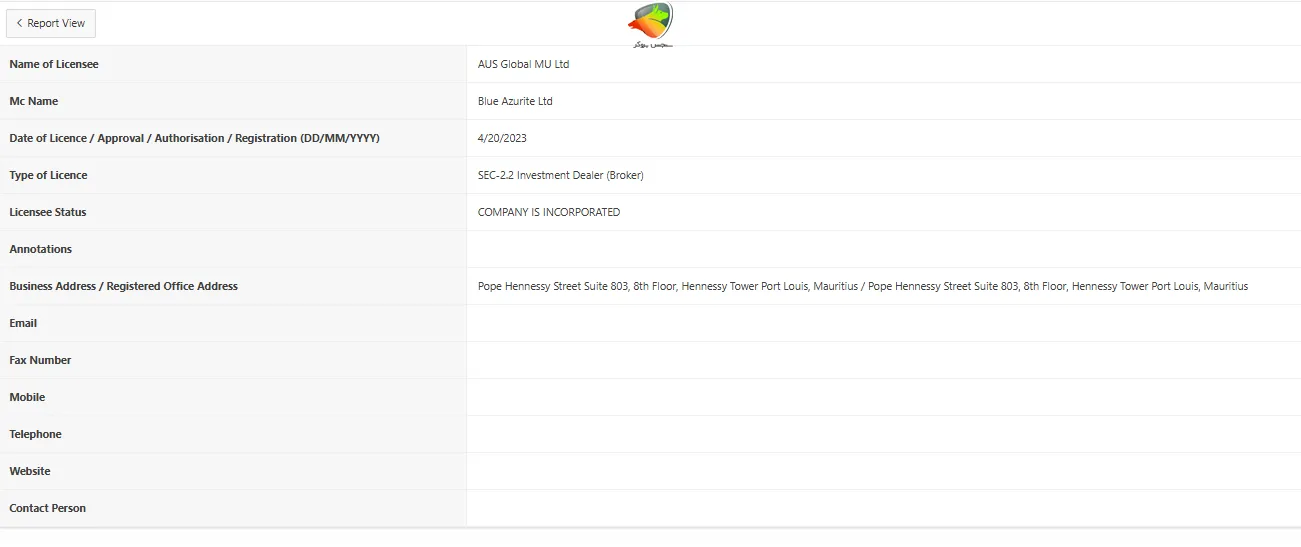The width and height of the screenshot is (1301, 547).
Task: Click the COMPANY IS INCORPORATED status text
Action: [x=549, y=212]
